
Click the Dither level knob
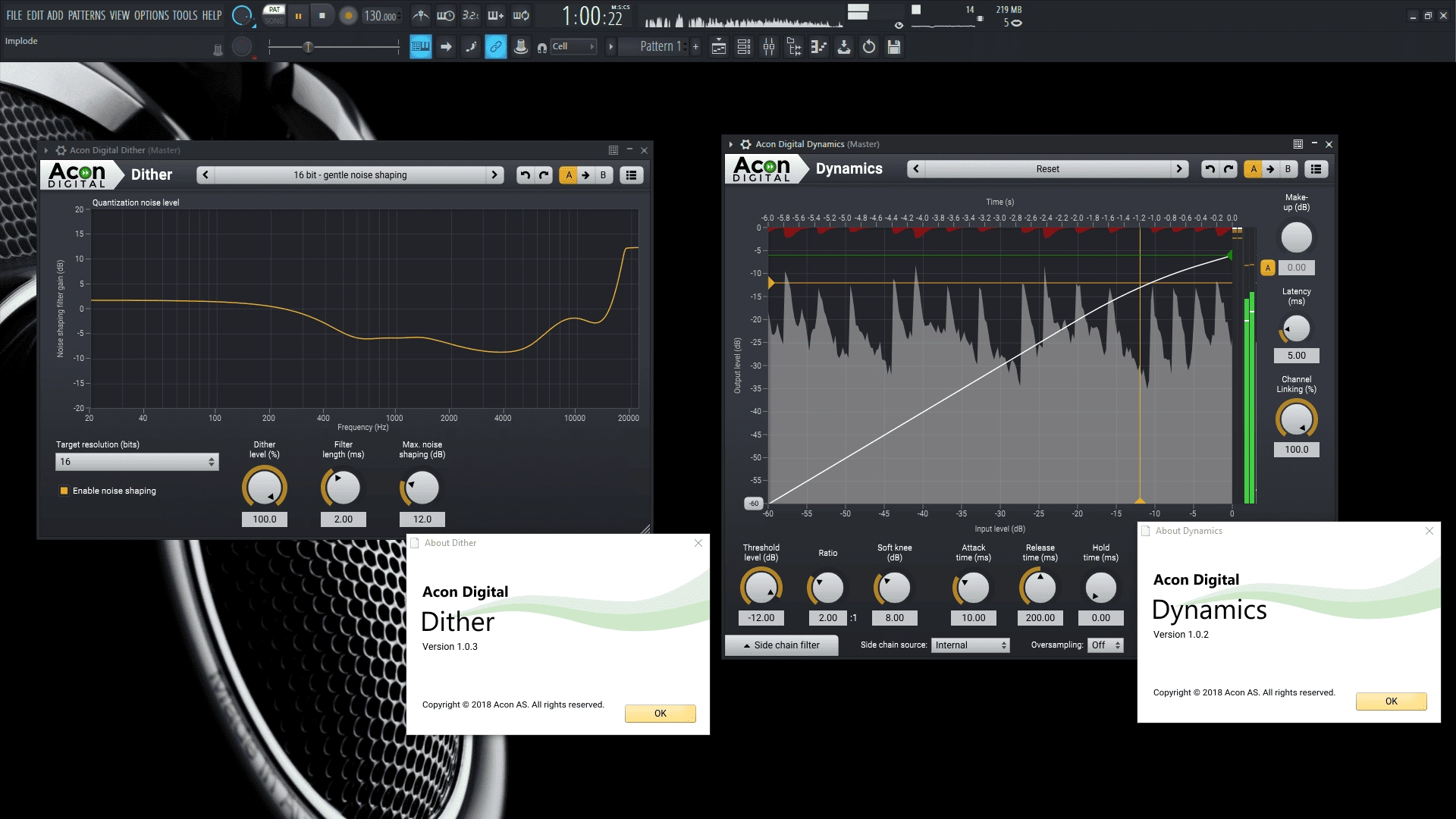265,487
